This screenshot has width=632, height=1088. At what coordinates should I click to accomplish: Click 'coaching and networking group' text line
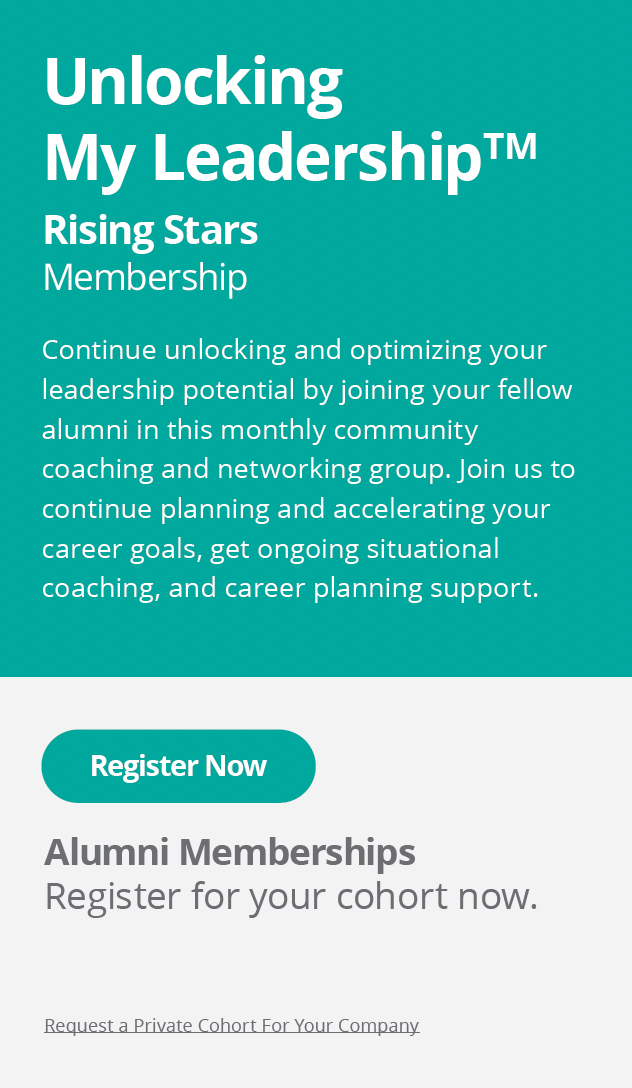(x=308, y=469)
